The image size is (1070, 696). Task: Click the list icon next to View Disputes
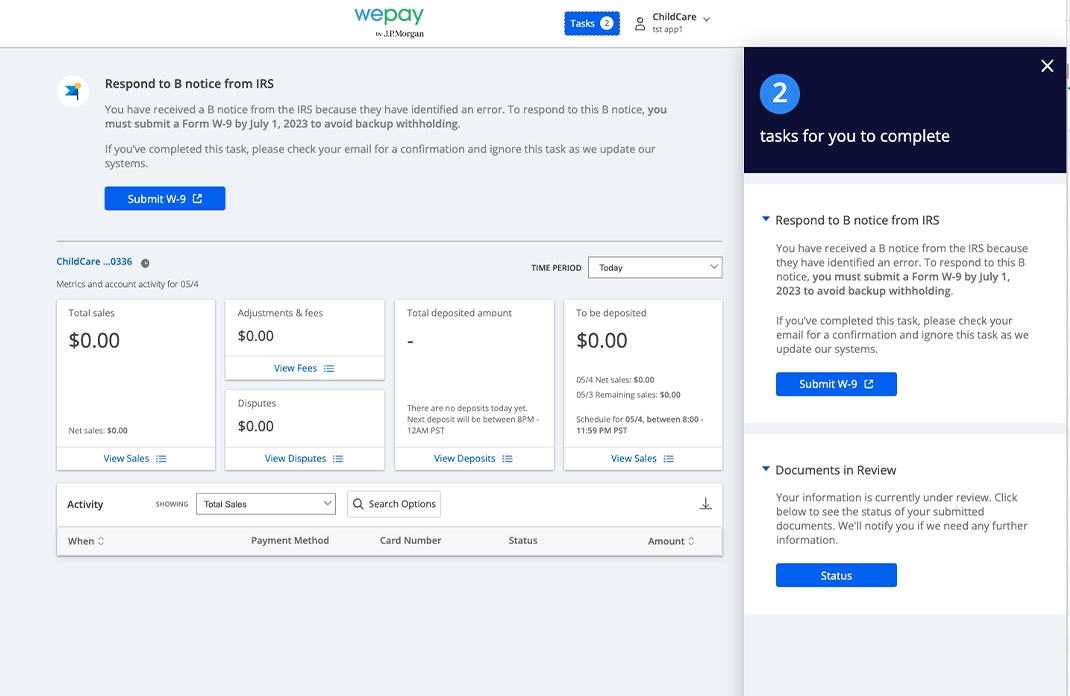tap(338, 459)
